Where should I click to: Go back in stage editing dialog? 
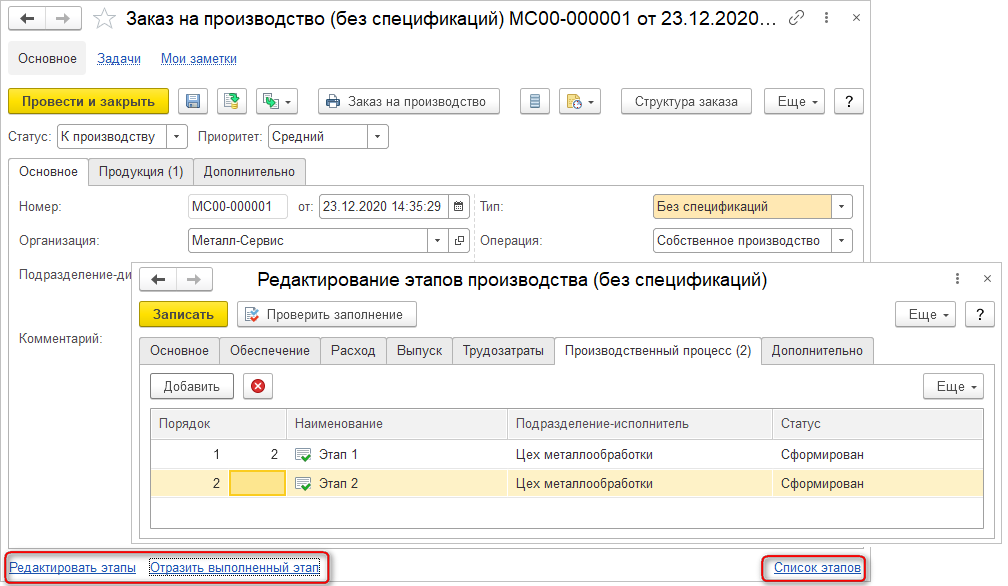click(x=158, y=280)
